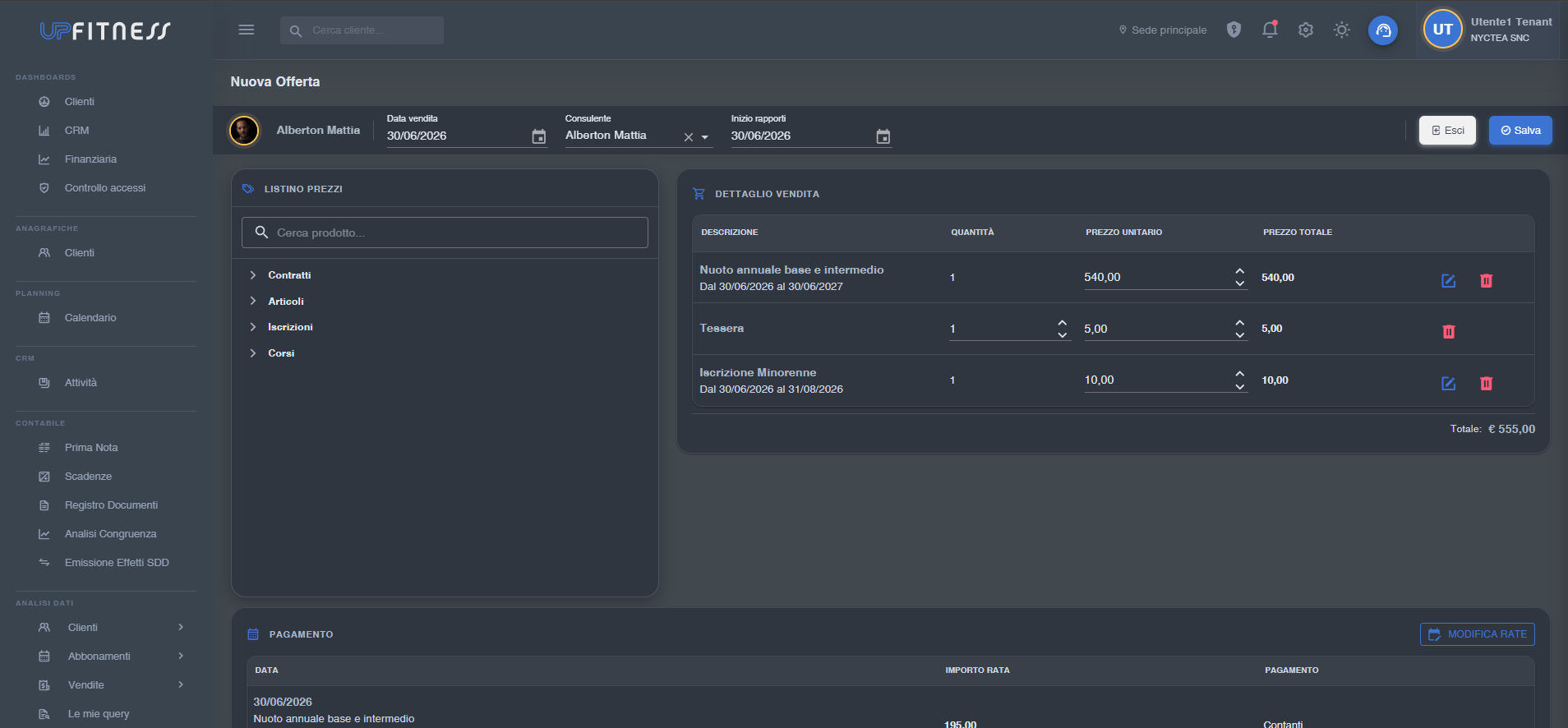
Task: Open the Data vendita calendar picker
Action: coord(539,136)
